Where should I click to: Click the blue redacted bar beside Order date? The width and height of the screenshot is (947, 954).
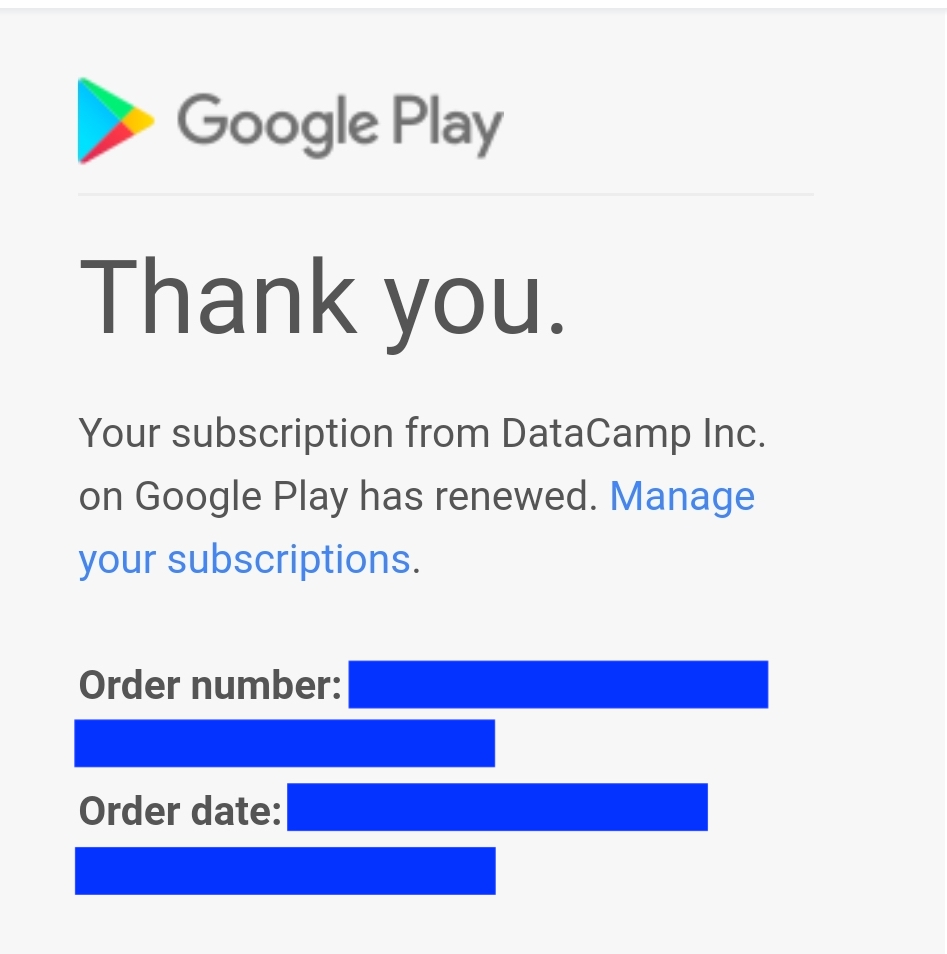[x=497, y=807]
